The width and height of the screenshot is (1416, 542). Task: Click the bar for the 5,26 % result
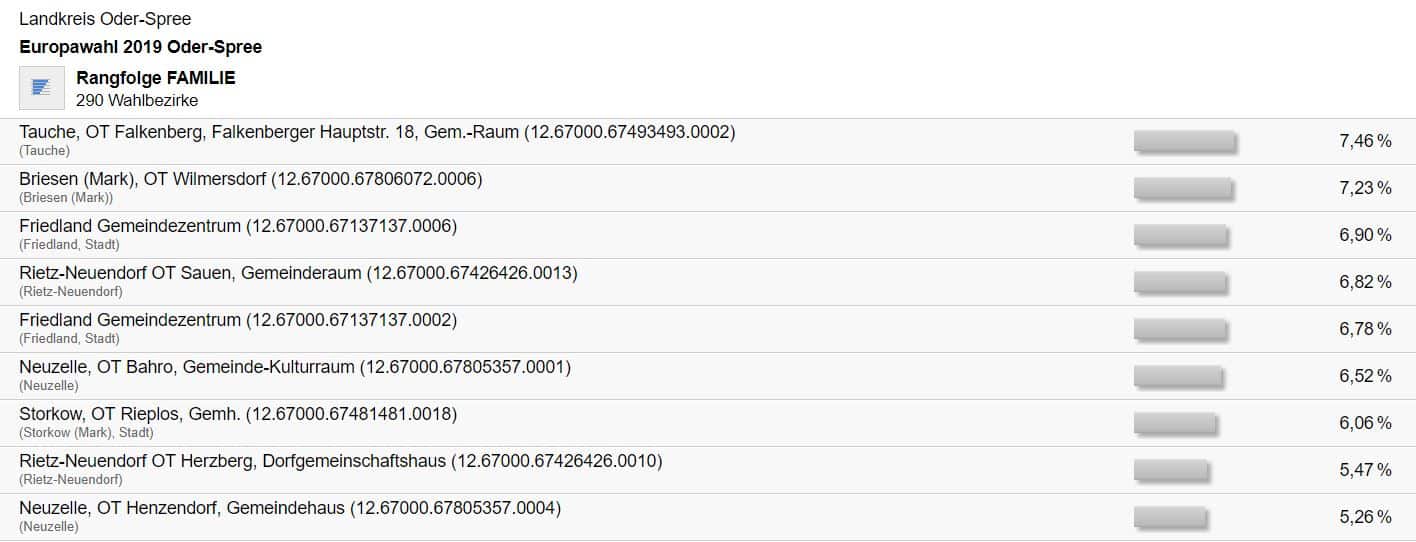[x=1170, y=518]
